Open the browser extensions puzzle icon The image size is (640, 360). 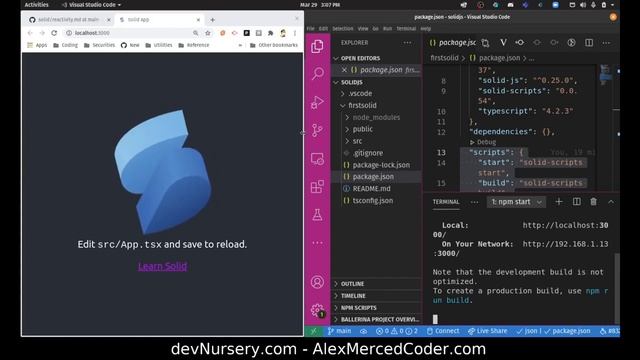(x=270, y=33)
